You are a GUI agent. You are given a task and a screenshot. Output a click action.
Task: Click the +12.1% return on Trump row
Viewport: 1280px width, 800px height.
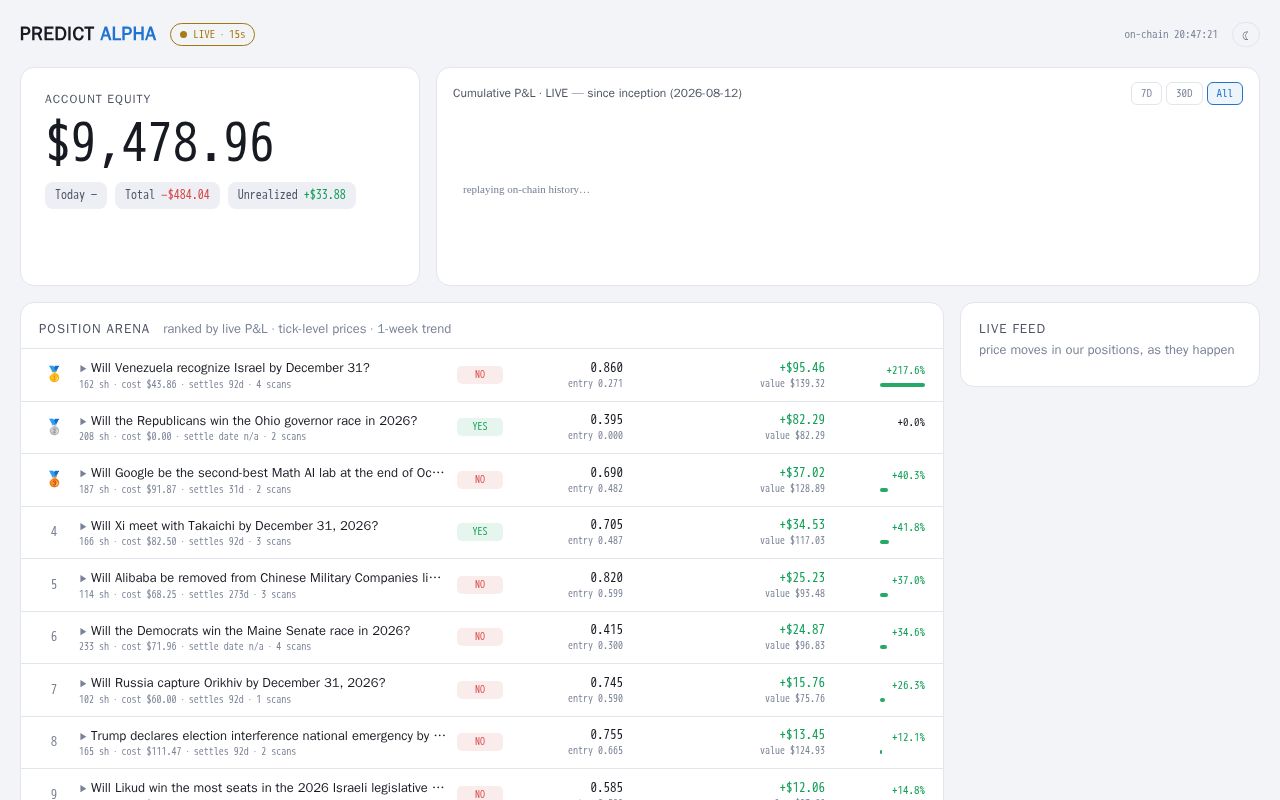coord(908,738)
